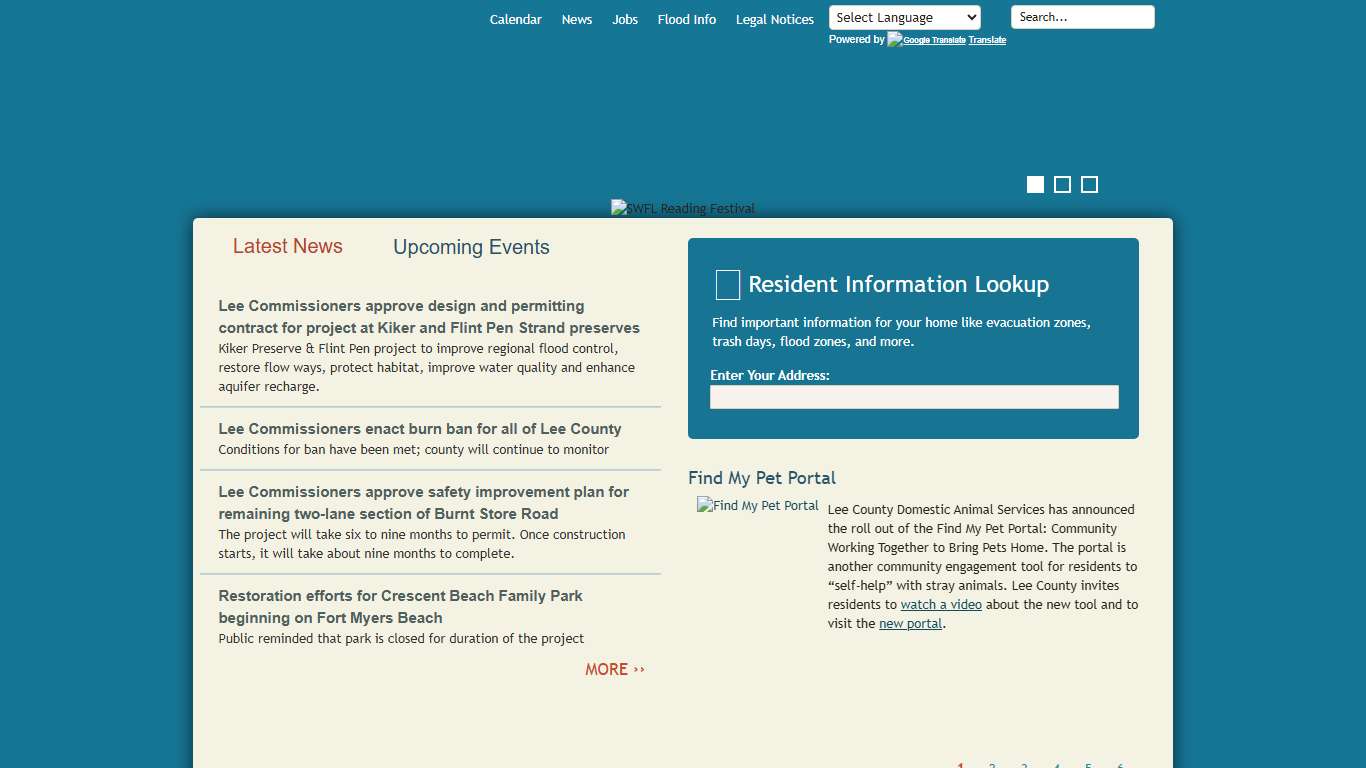
Task: Click into the Search box
Action: click(1082, 17)
